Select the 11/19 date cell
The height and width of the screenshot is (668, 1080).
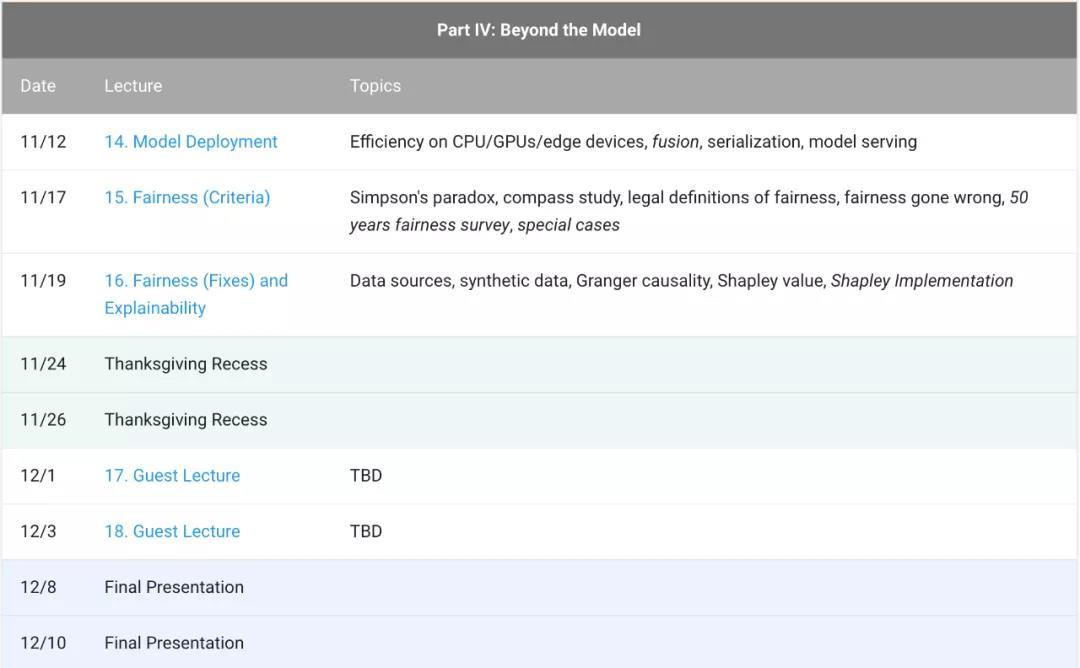pyautogui.click(x=43, y=281)
